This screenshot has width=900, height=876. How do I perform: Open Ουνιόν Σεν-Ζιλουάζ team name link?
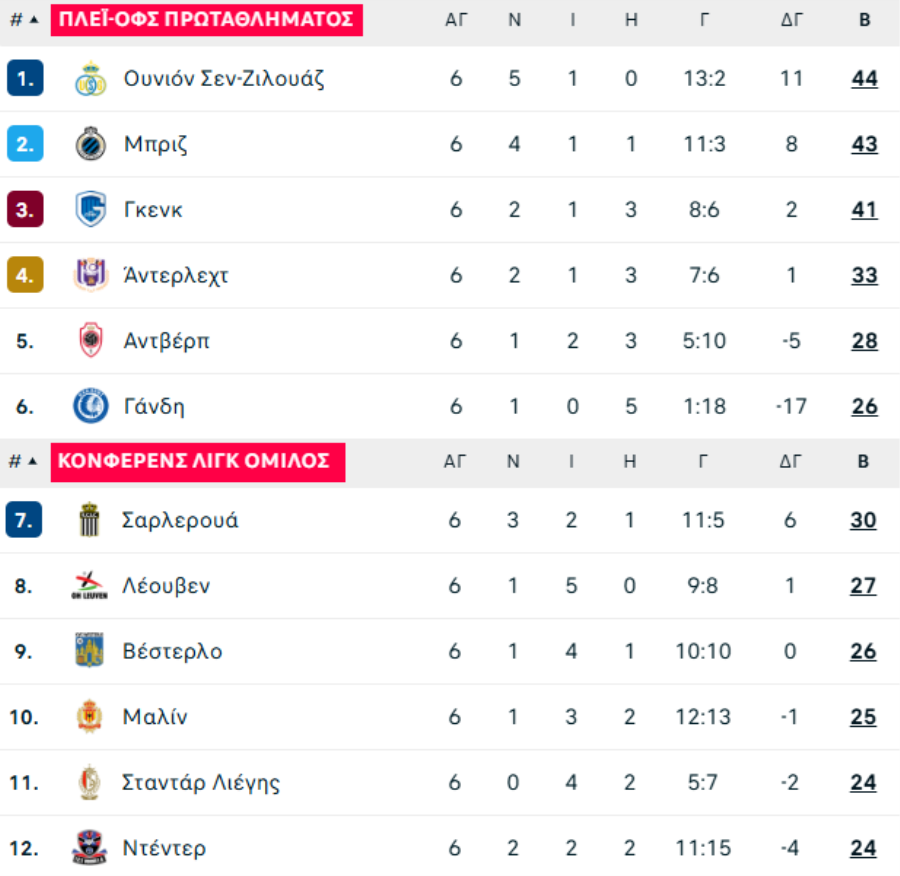pyautogui.click(x=224, y=79)
